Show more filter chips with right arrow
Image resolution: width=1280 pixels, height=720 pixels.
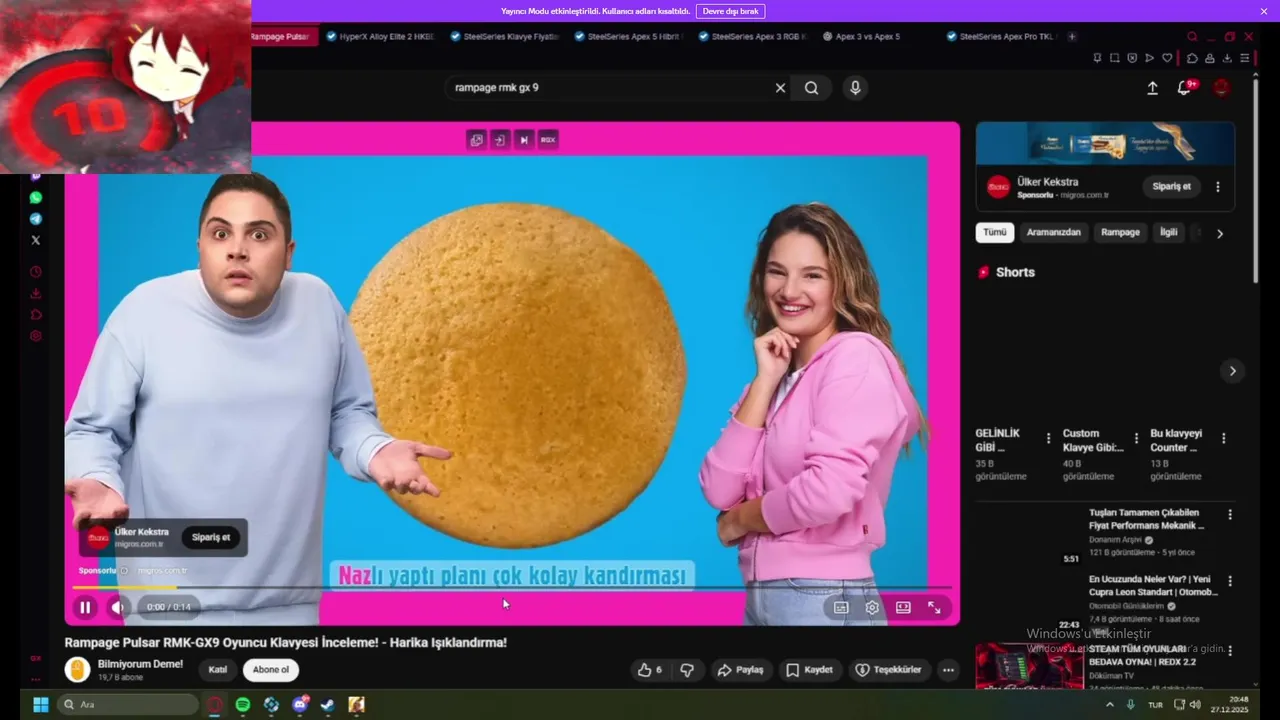1220,233
